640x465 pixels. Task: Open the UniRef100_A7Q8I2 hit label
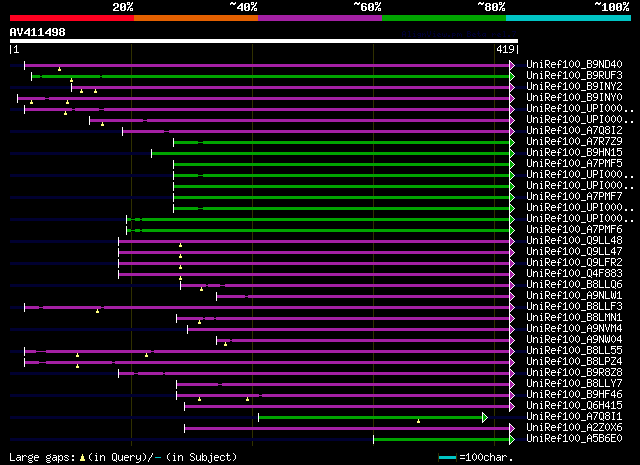tap(574, 131)
